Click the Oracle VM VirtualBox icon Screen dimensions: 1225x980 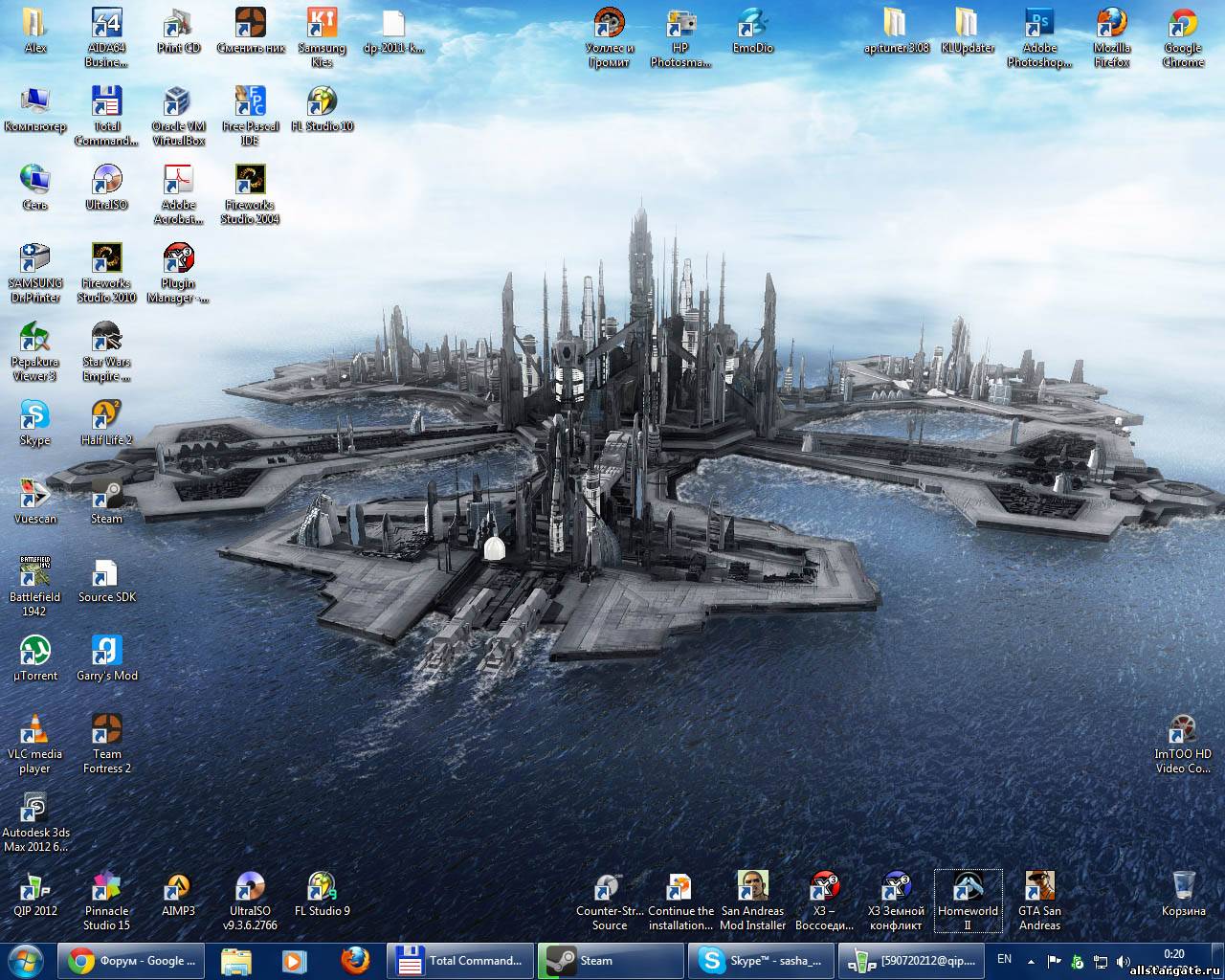point(178,103)
